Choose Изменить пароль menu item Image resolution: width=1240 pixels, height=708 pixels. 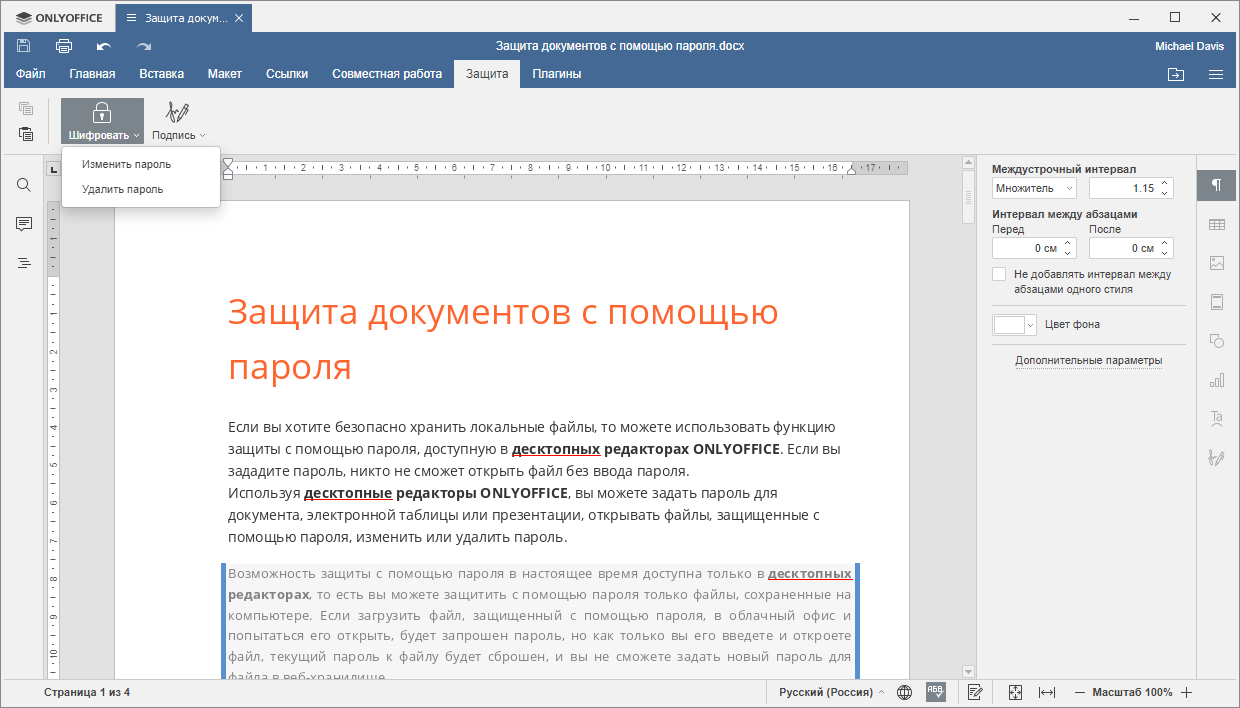tap(141, 164)
